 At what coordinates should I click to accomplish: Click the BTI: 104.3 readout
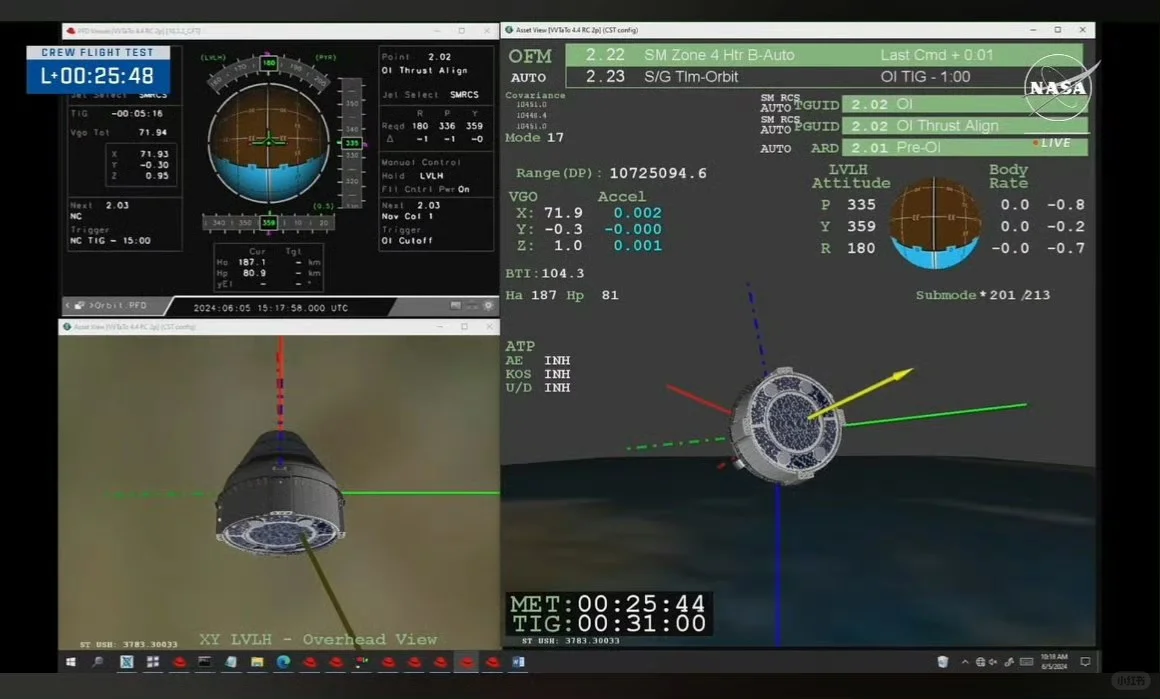click(545, 274)
